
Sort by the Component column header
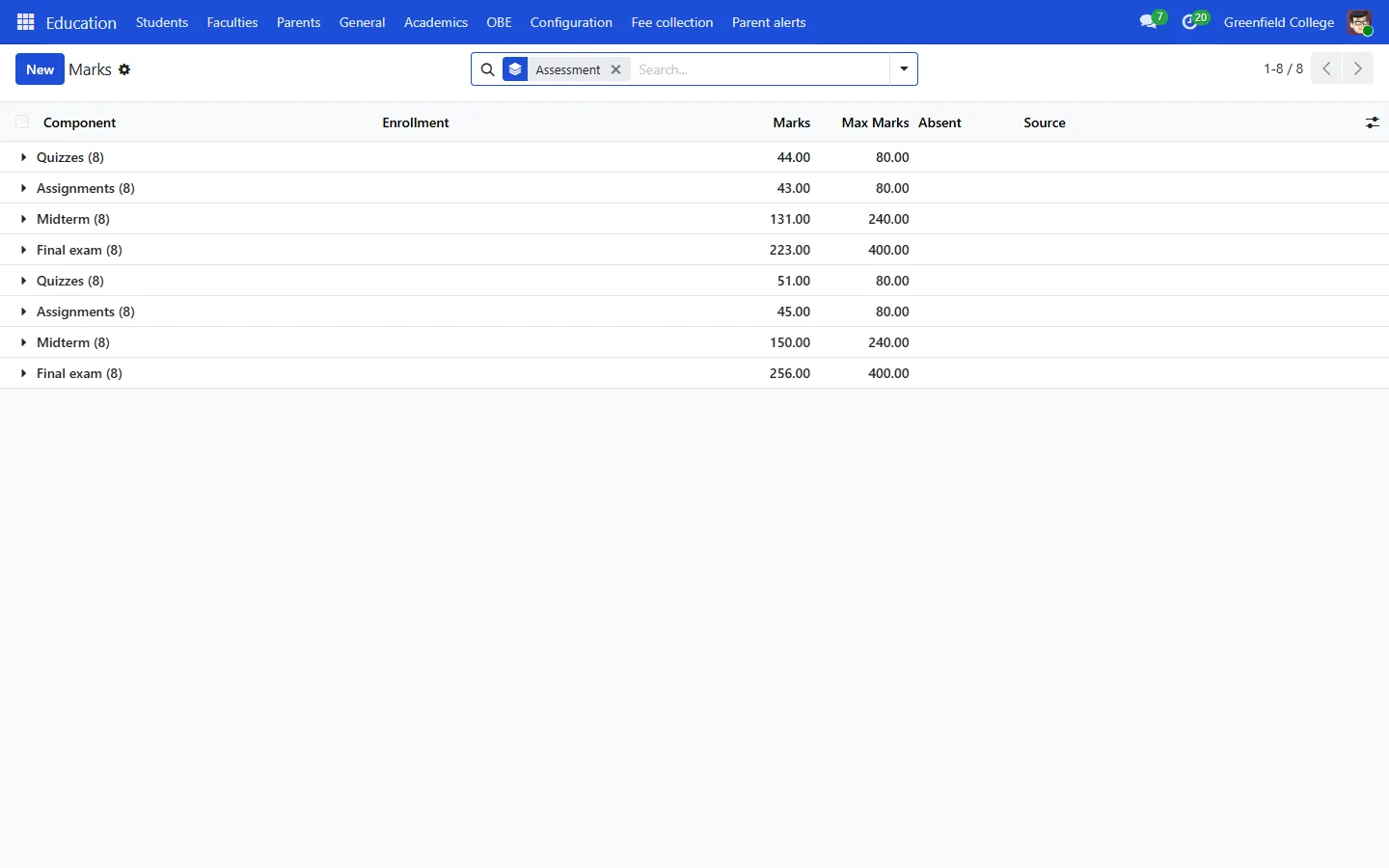[x=80, y=122]
